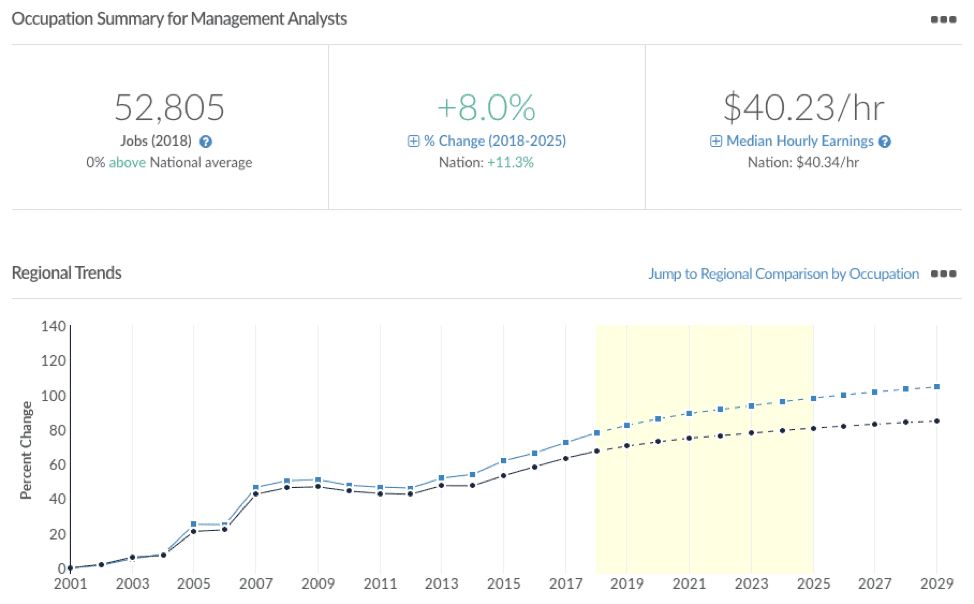Click the blue square marker at 2007
Image resolution: width=974 pixels, height=604 pixels.
[x=256, y=487]
